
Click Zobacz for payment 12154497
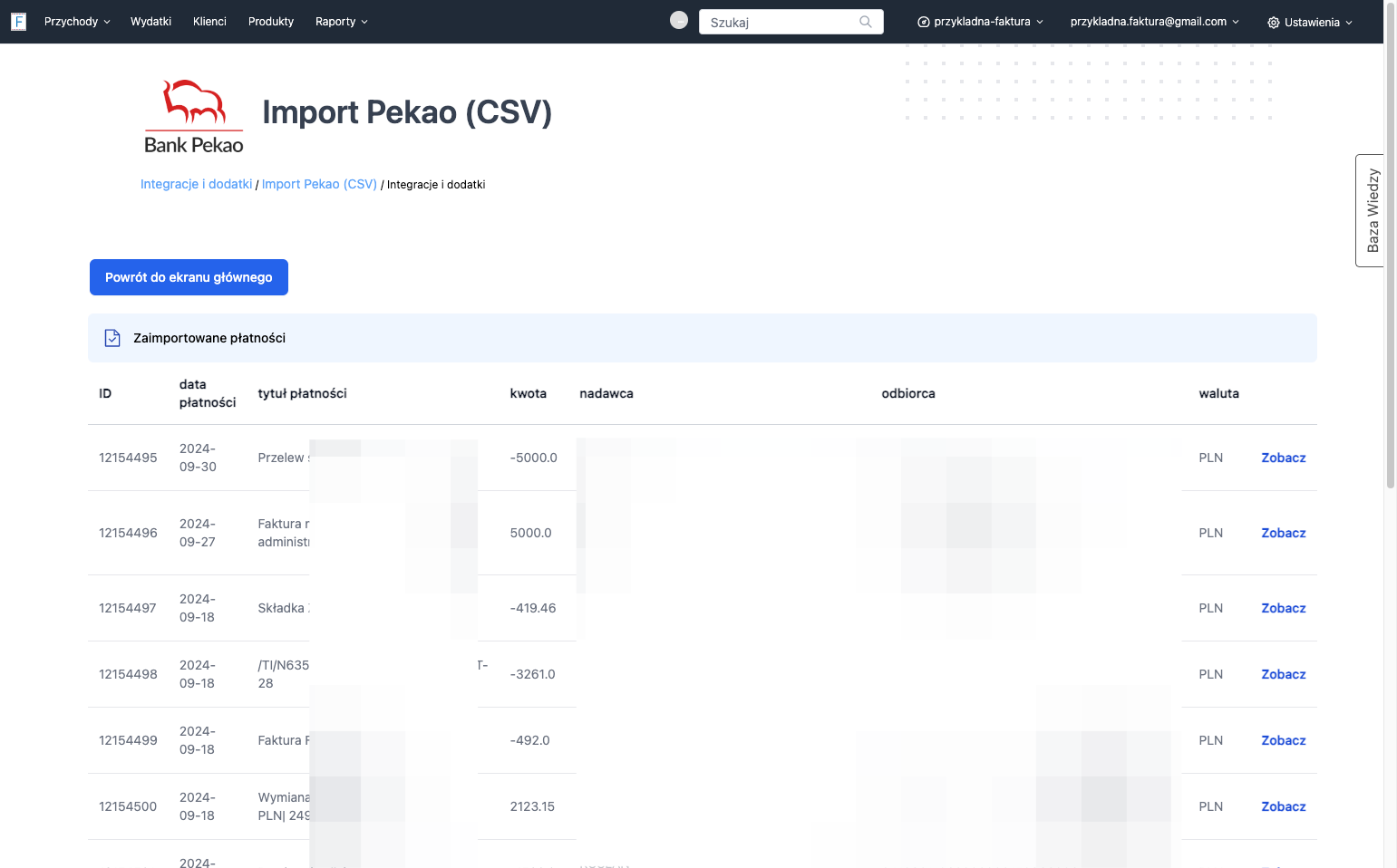point(1284,608)
